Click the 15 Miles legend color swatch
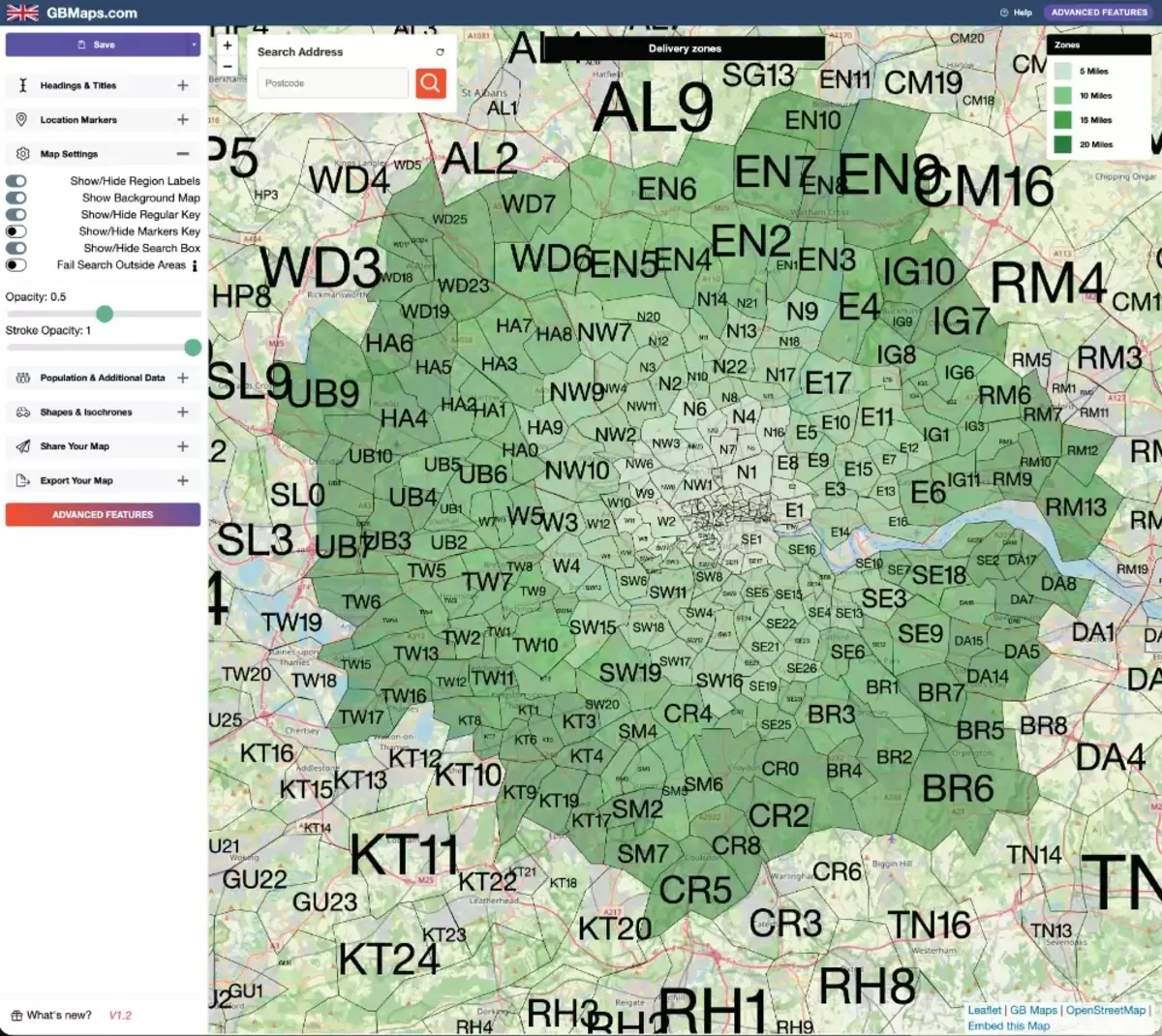1162x1036 pixels. tap(1063, 120)
